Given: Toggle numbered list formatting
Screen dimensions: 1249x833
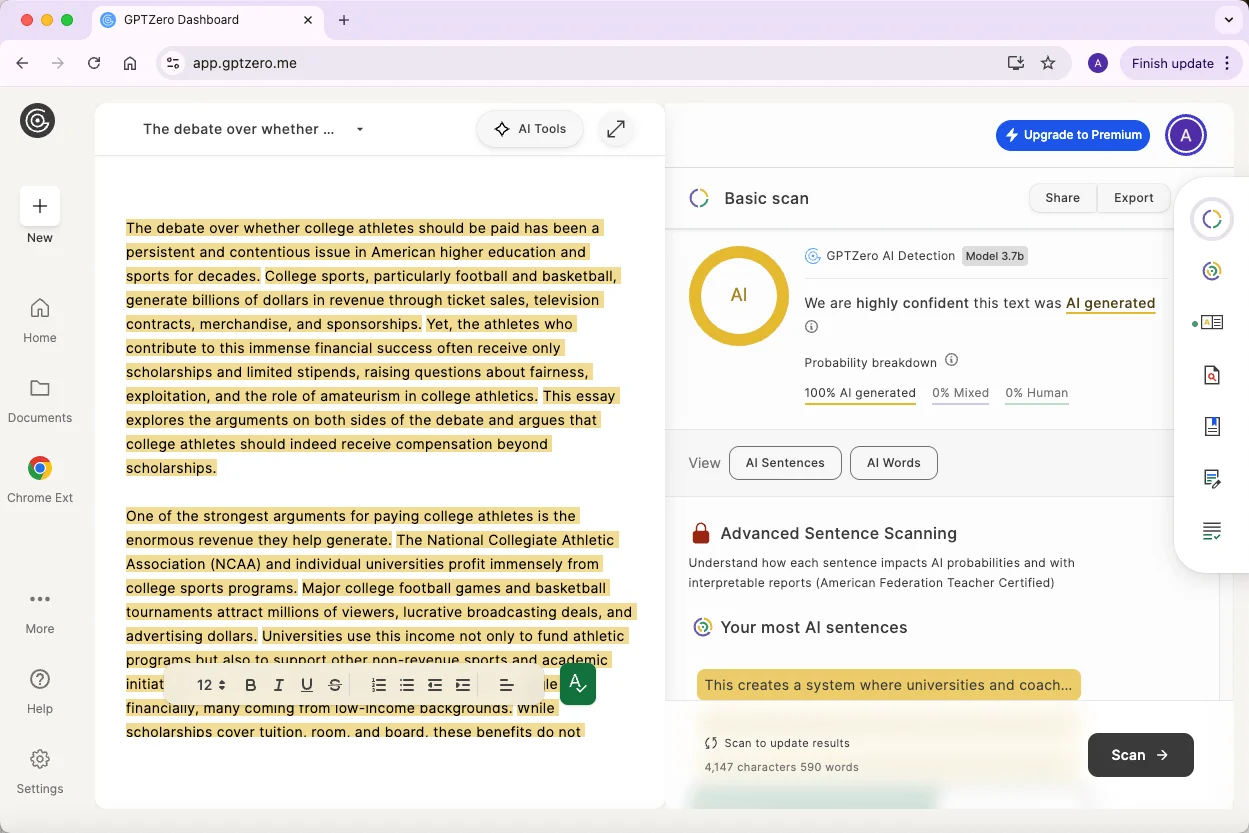Looking at the screenshot, I should [x=379, y=685].
